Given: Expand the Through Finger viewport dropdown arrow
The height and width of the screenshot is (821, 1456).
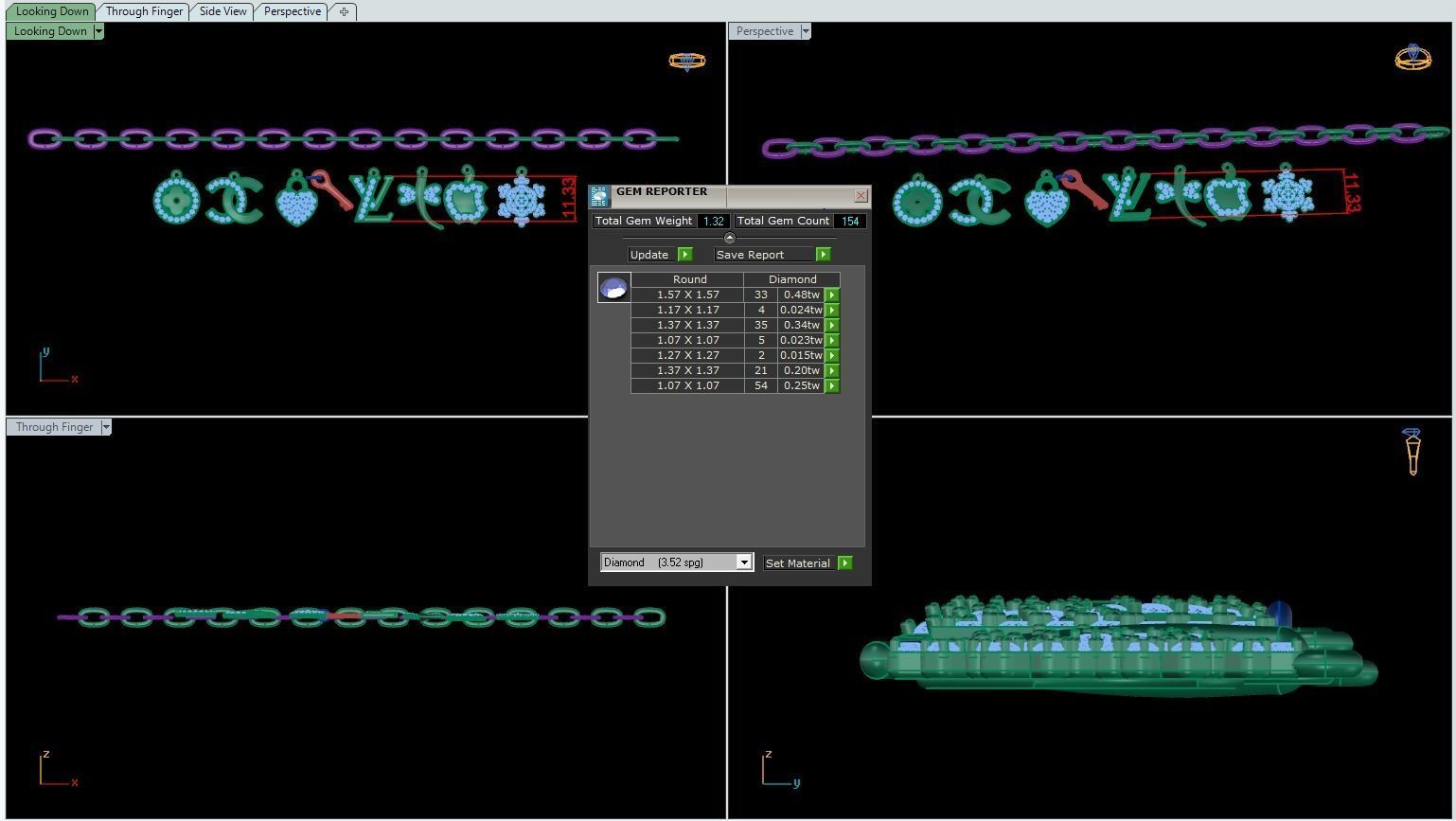Looking at the screenshot, I should tap(106, 427).
